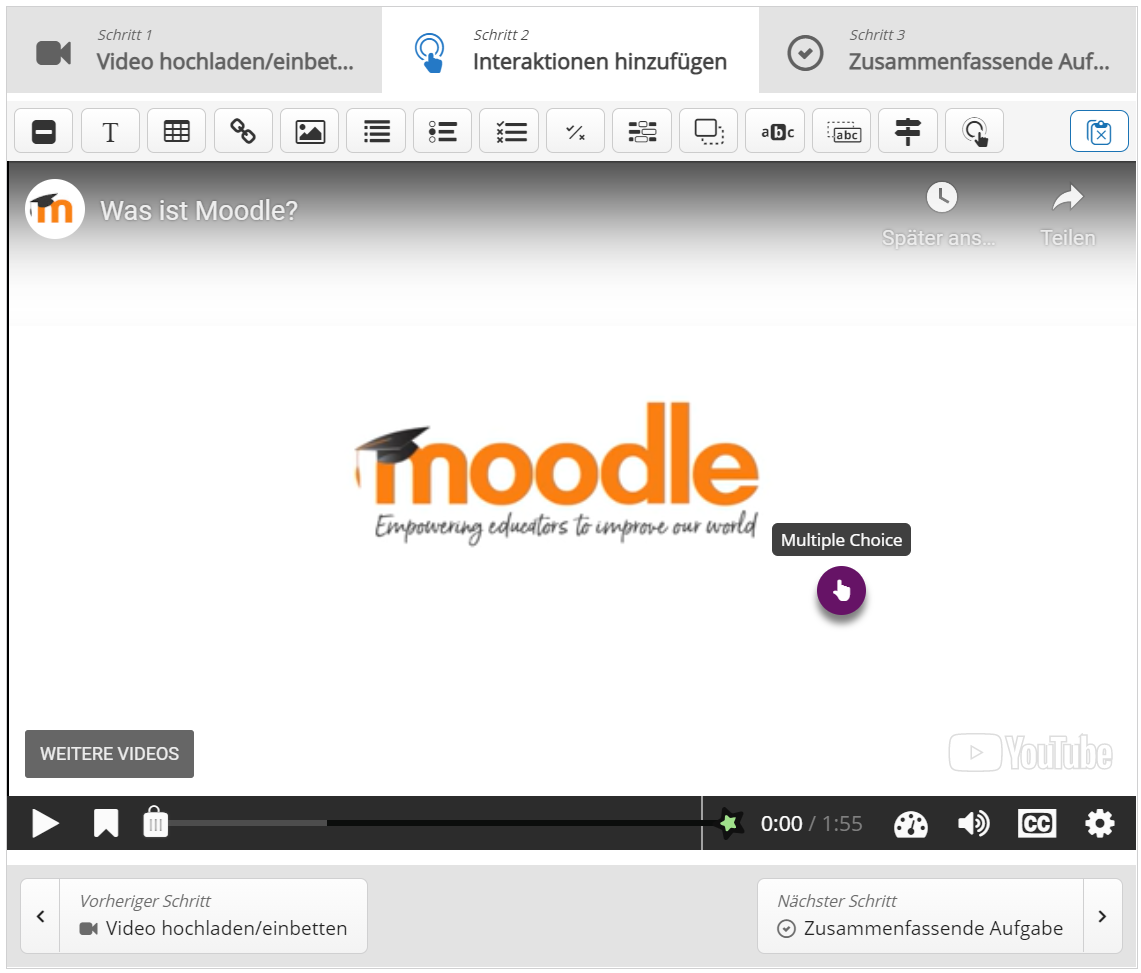Add a Crossroads signpost interaction
1141x973 pixels.
pyautogui.click(x=907, y=131)
